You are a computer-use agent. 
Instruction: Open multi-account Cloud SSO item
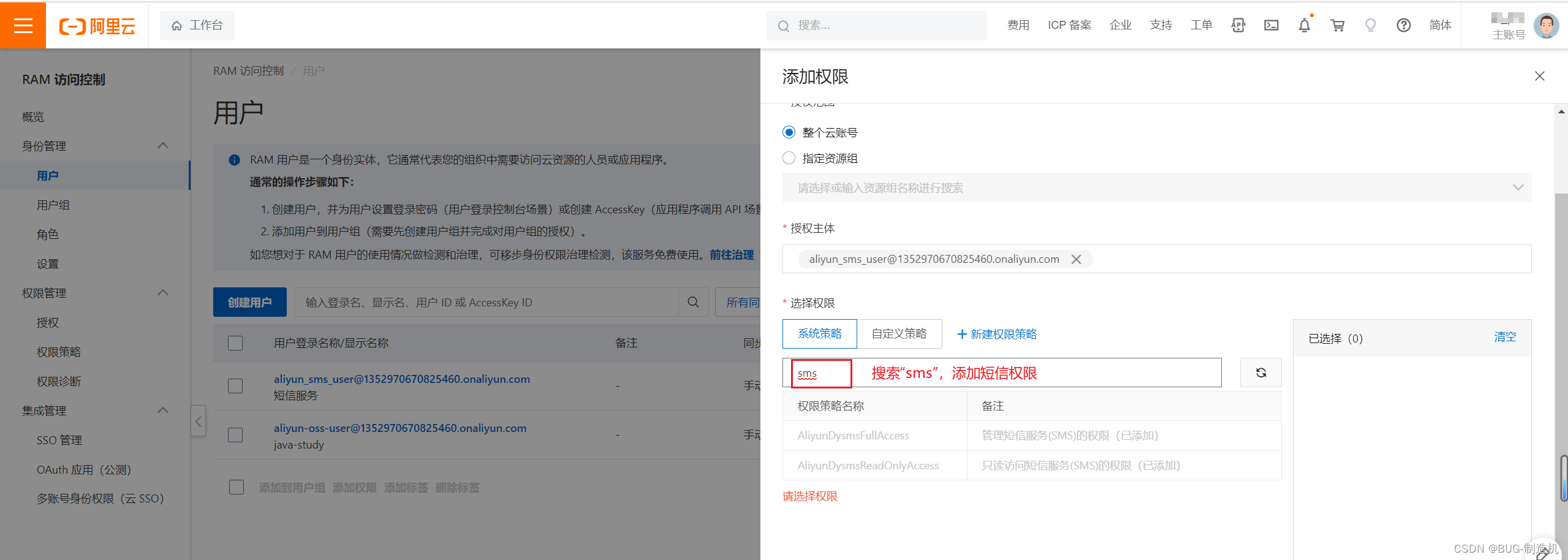coord(100,498)
